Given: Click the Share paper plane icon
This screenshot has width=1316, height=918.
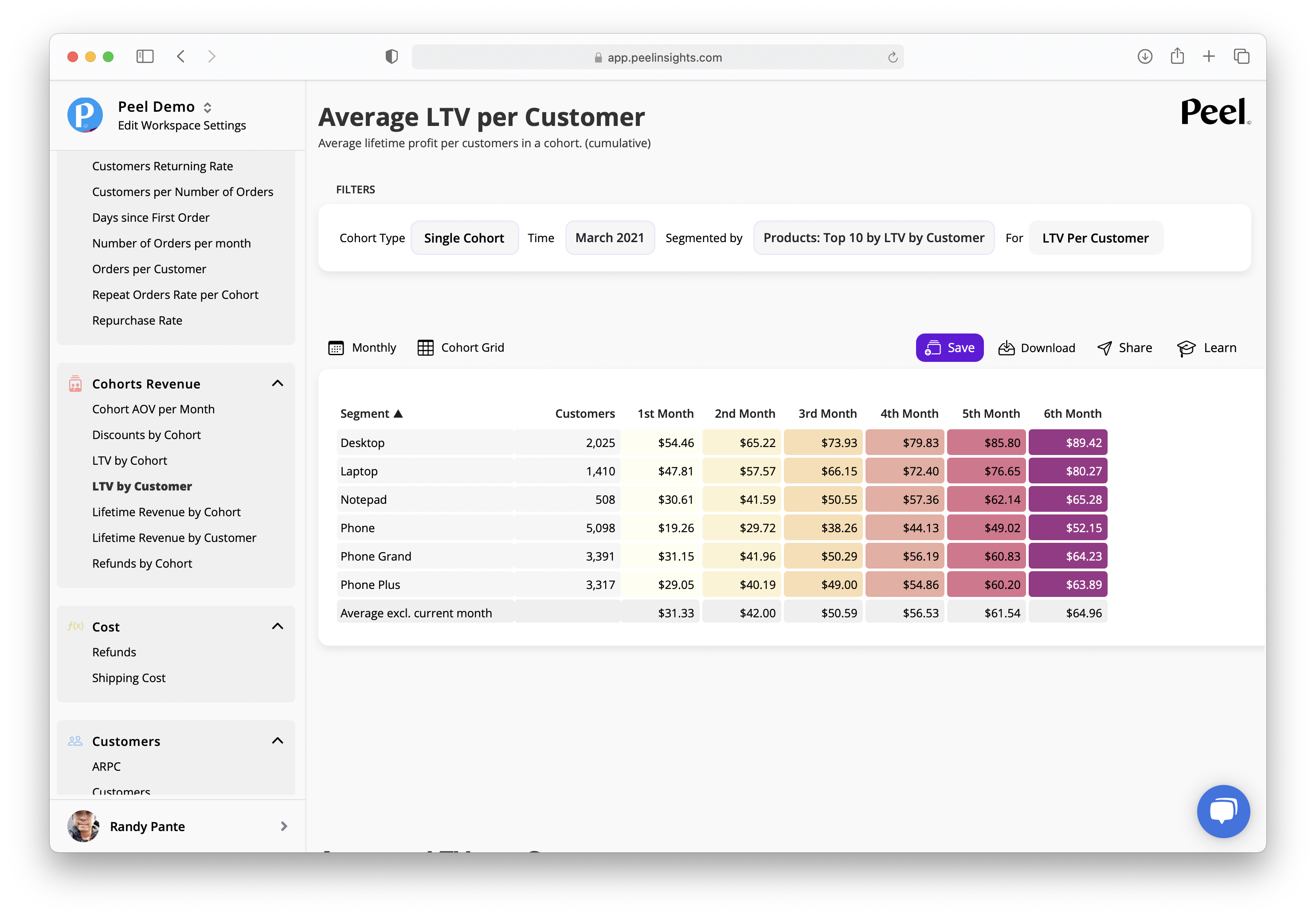Looking at the screenshot, I should (x=1104, y=348).
